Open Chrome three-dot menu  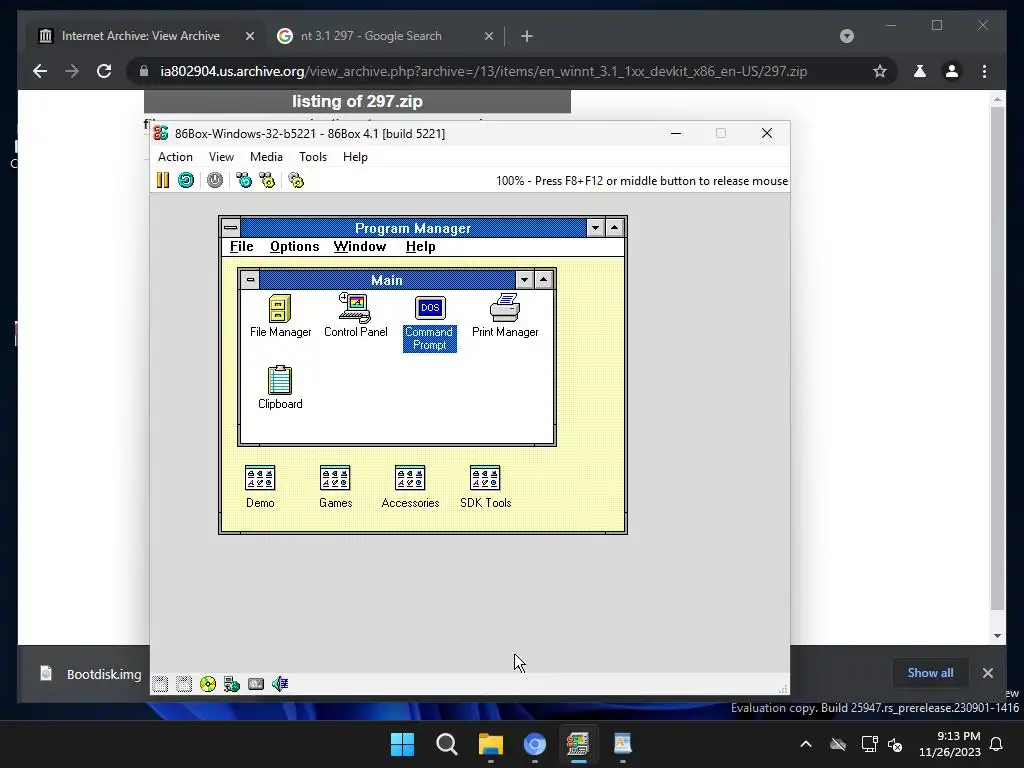pos(984,71)
